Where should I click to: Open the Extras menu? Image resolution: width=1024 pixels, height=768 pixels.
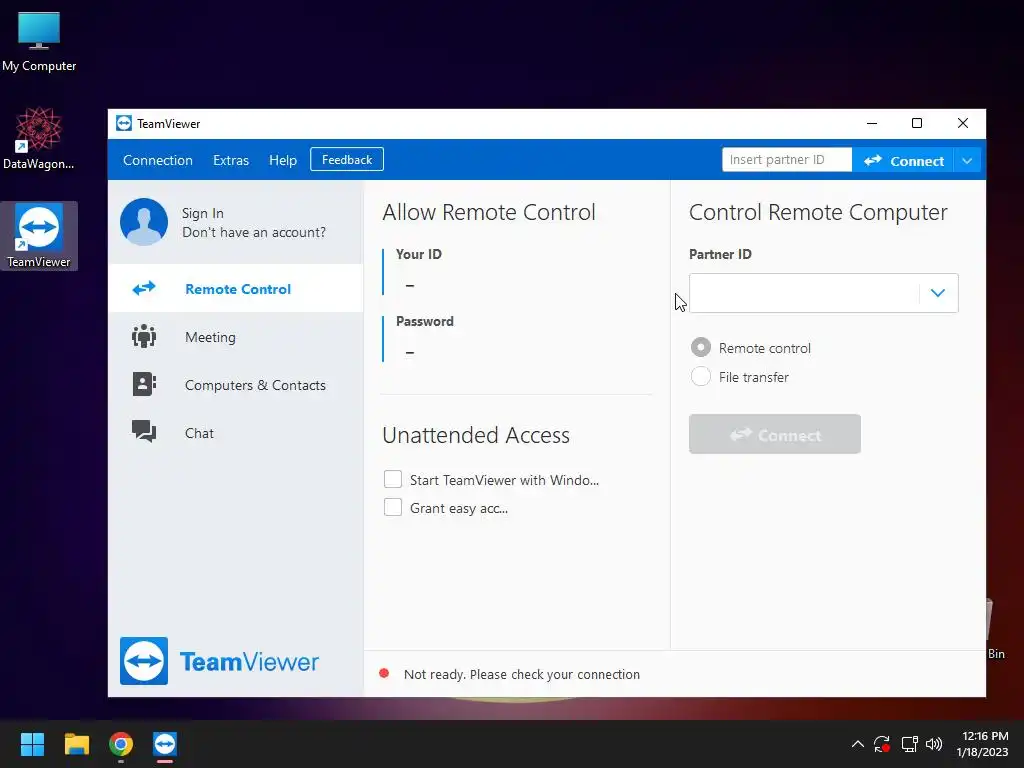pos(231,160)
